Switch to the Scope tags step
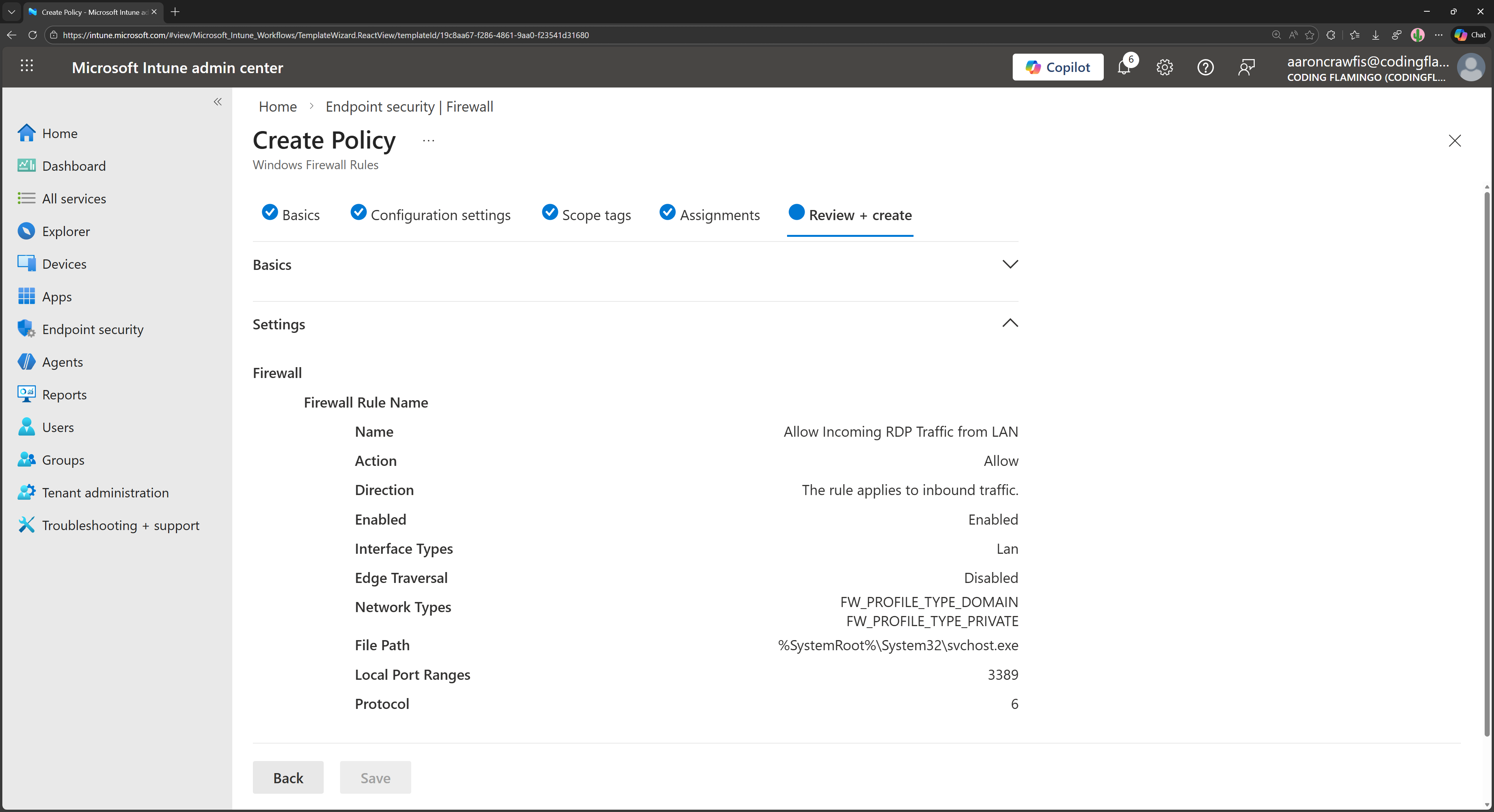 tap(596, 214)
